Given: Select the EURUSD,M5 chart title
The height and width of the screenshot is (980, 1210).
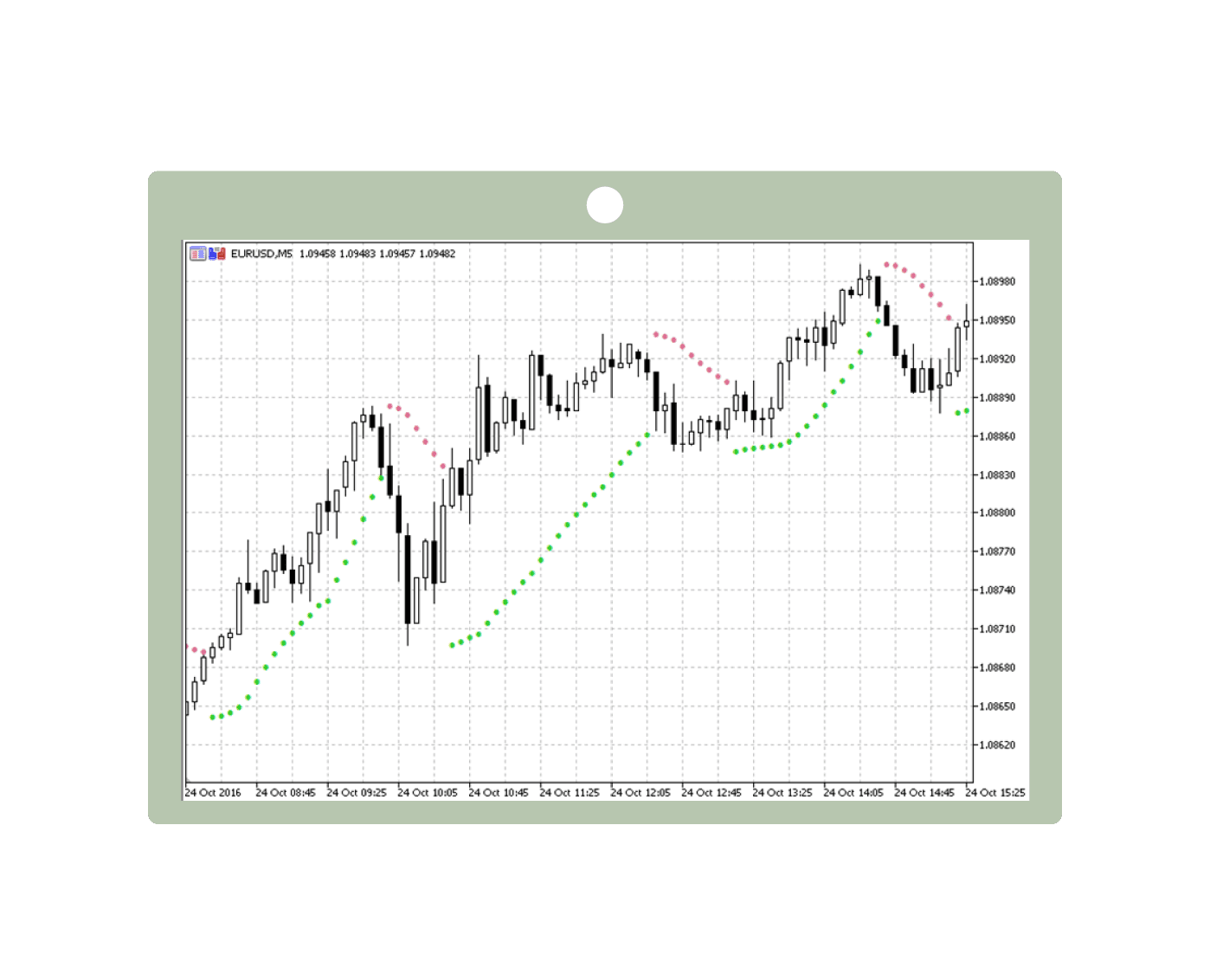Looking at the screenshot, I should pyautogui.click(x=261, y=254).
